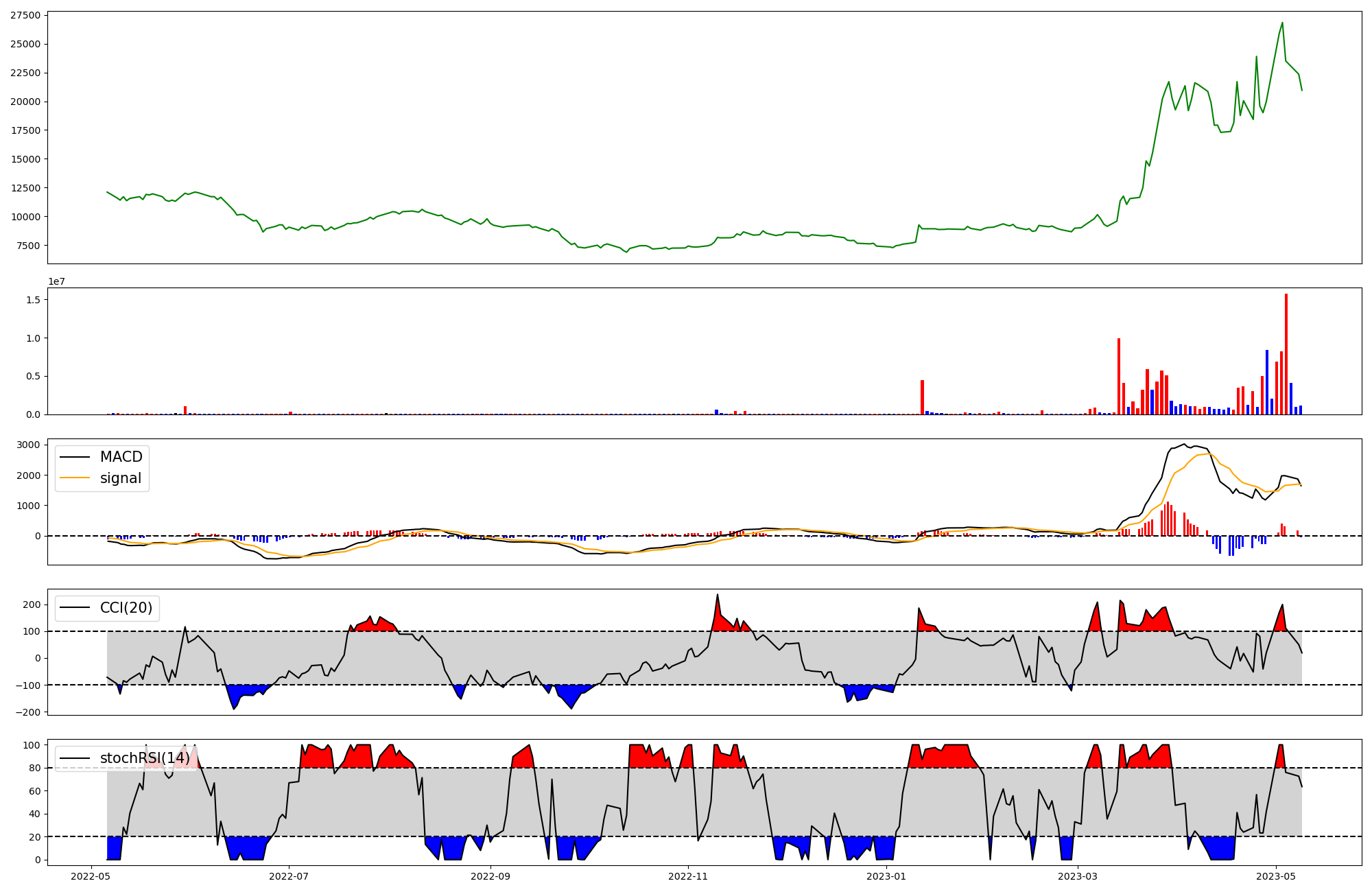Click the highest peak of the green price line

tap(1282, 23)
